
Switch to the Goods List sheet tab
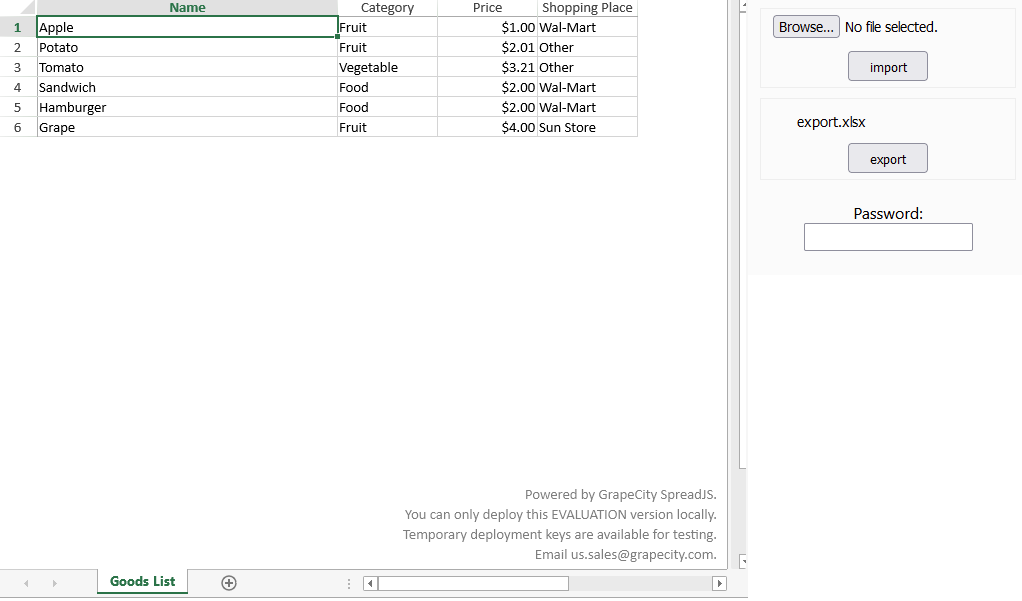coord(142,581)
